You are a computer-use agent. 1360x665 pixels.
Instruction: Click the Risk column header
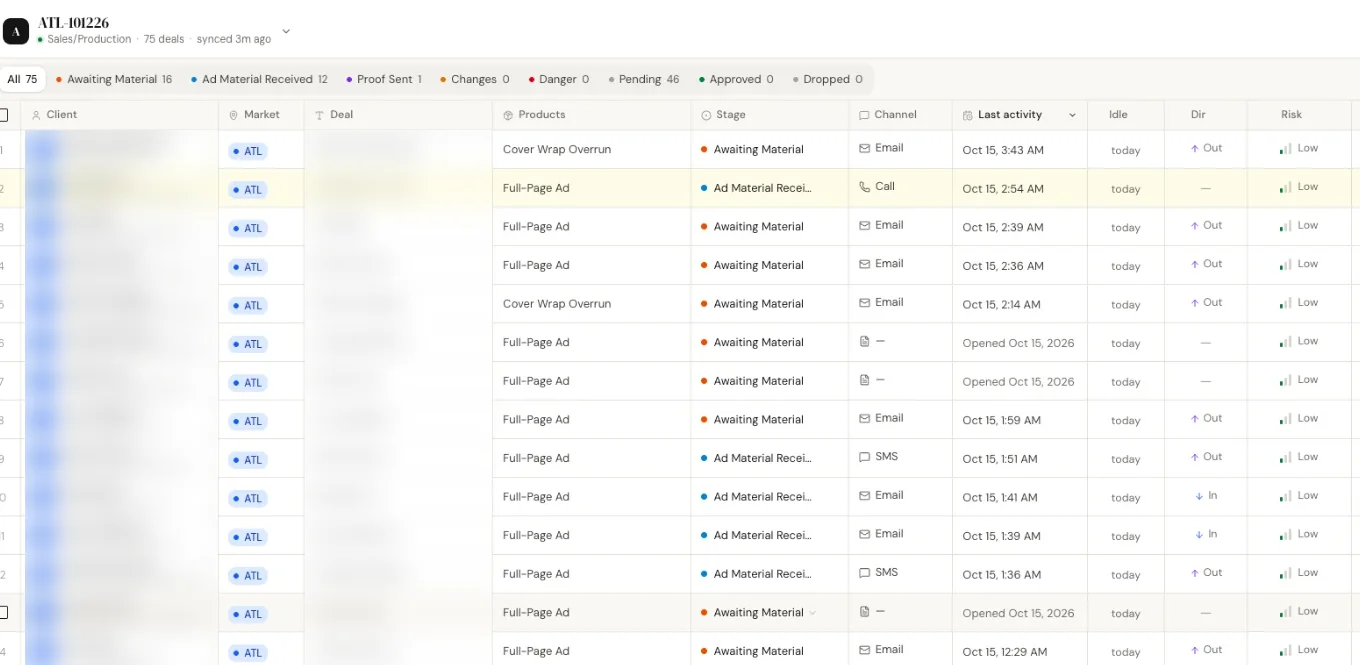pyautogui.click(x=1291, y=115)
